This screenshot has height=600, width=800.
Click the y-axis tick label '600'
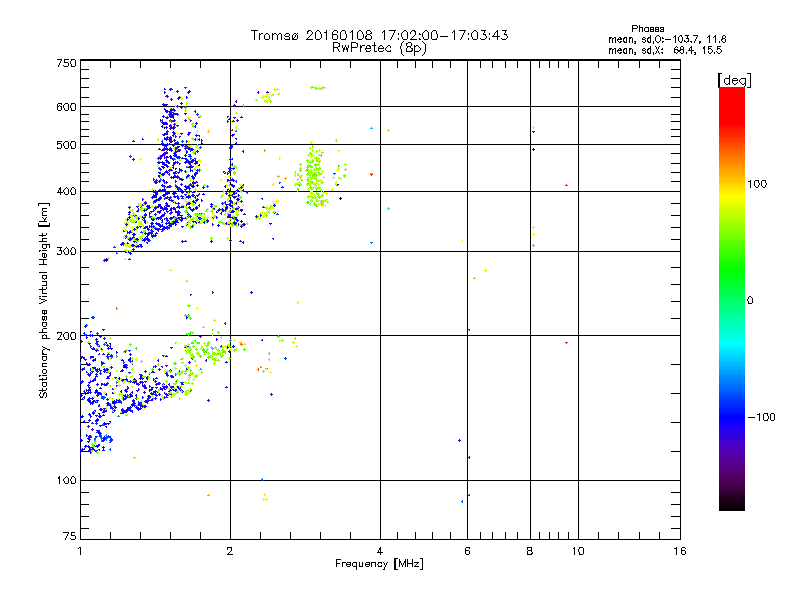point(66,107)
